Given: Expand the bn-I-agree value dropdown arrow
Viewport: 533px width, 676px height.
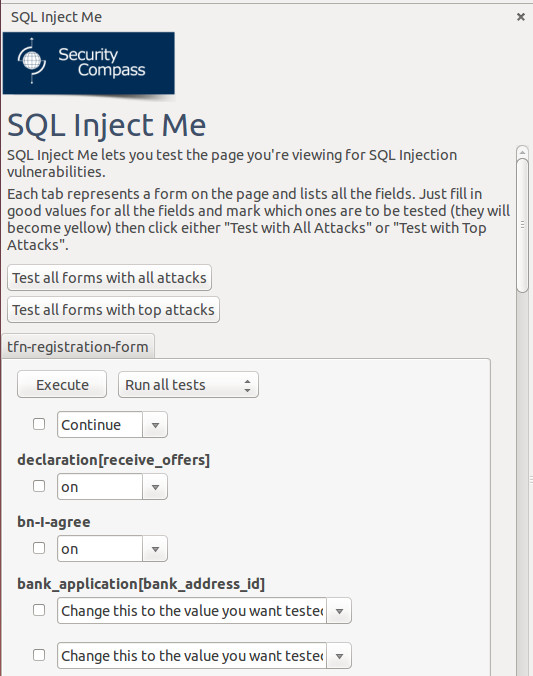Looking at the screenshot, I should (155, 549).
